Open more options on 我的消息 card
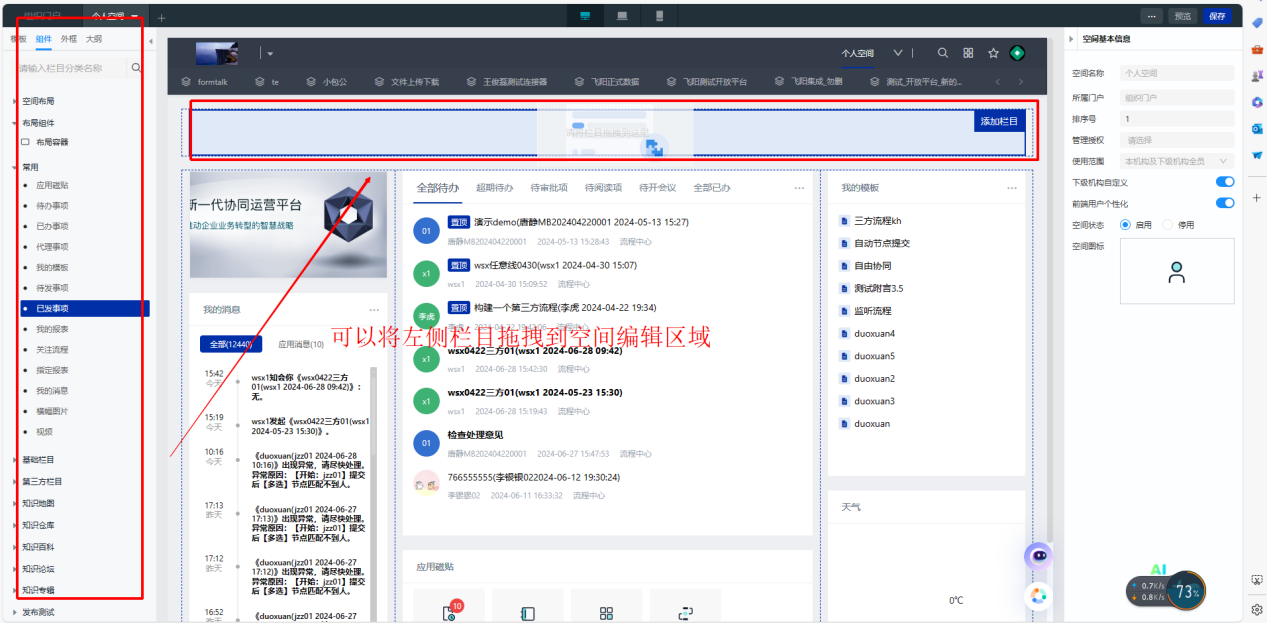This screenshot has height=623, width=1267. coord(375,310)
